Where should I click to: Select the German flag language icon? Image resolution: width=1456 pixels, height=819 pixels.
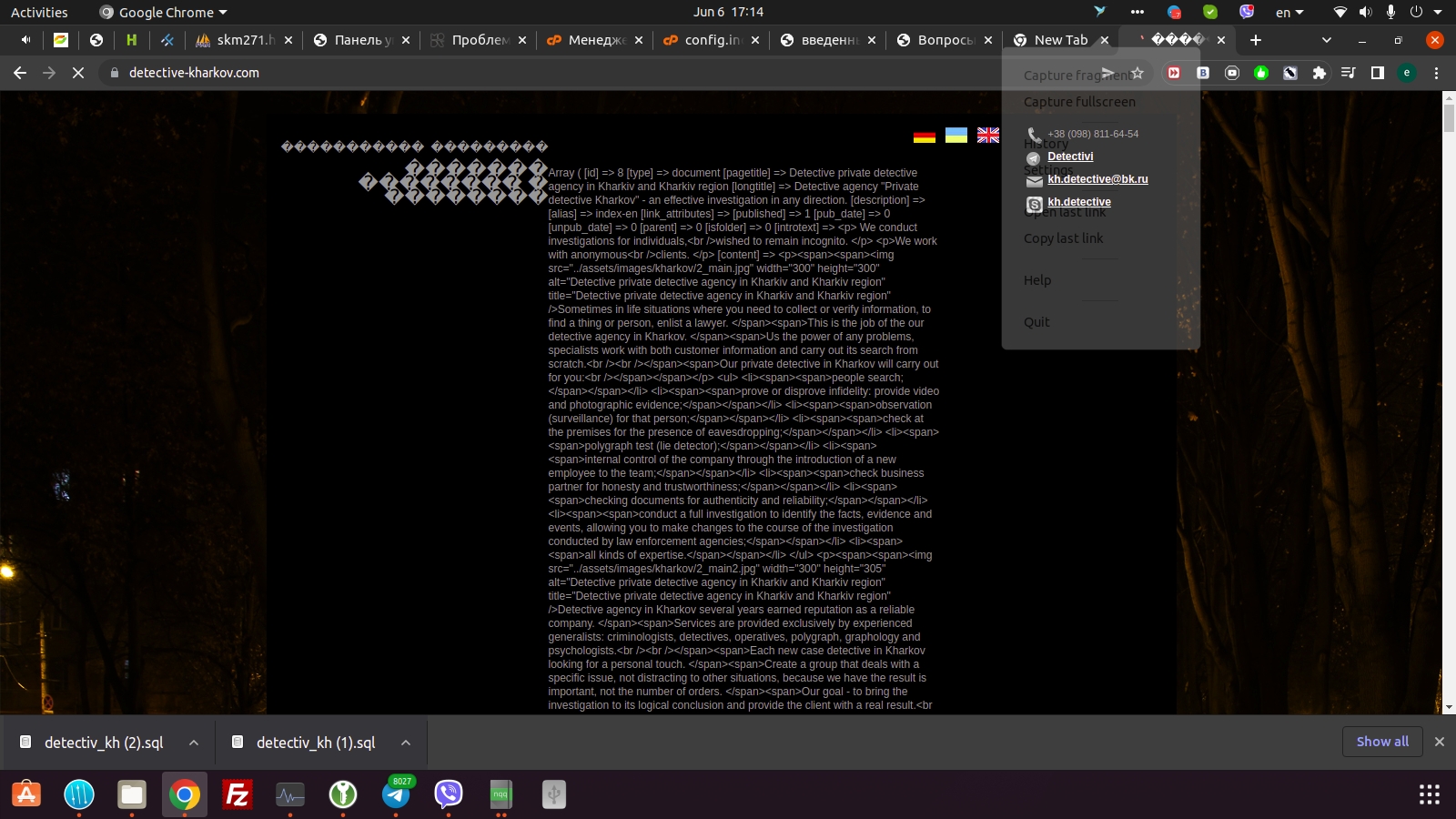(925, 136)
